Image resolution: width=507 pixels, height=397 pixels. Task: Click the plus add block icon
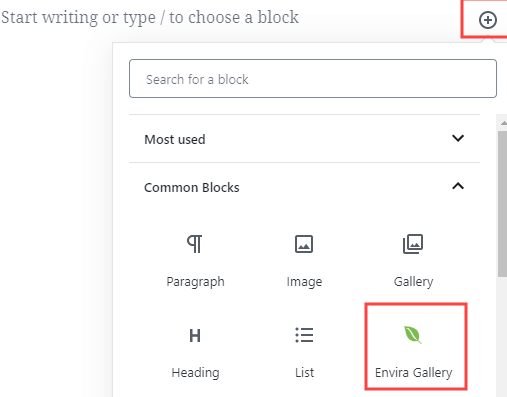488,20
